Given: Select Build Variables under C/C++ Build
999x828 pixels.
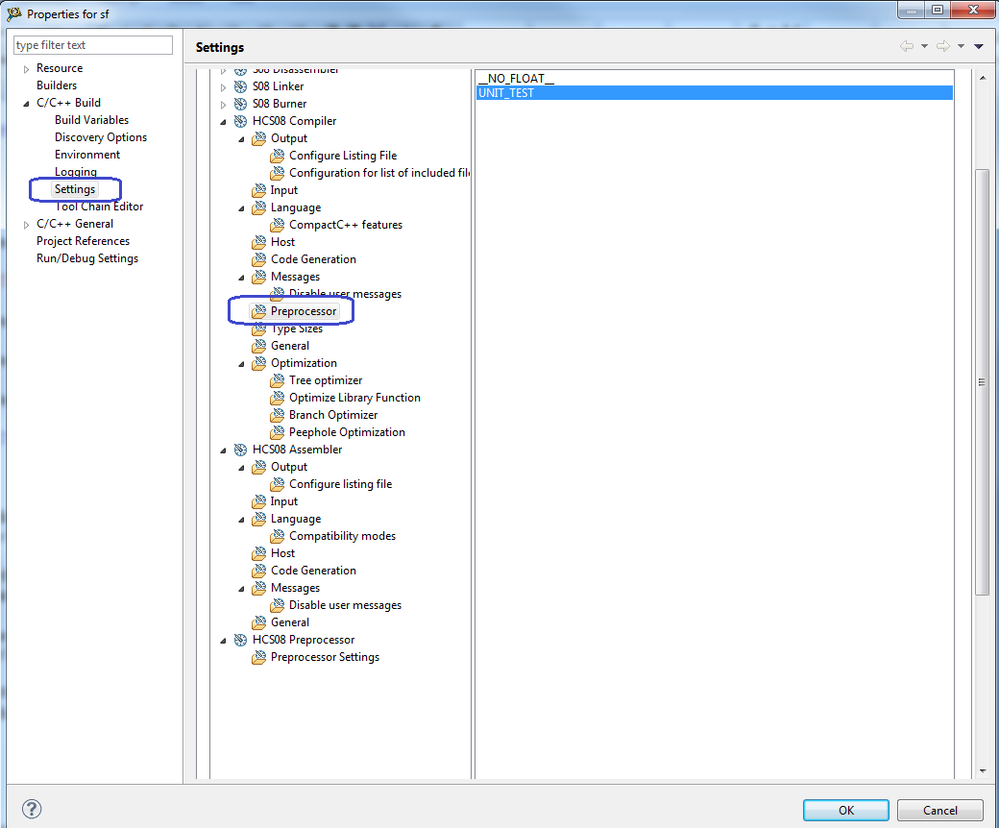Looking at the screenshot, I should pos(92,120).
